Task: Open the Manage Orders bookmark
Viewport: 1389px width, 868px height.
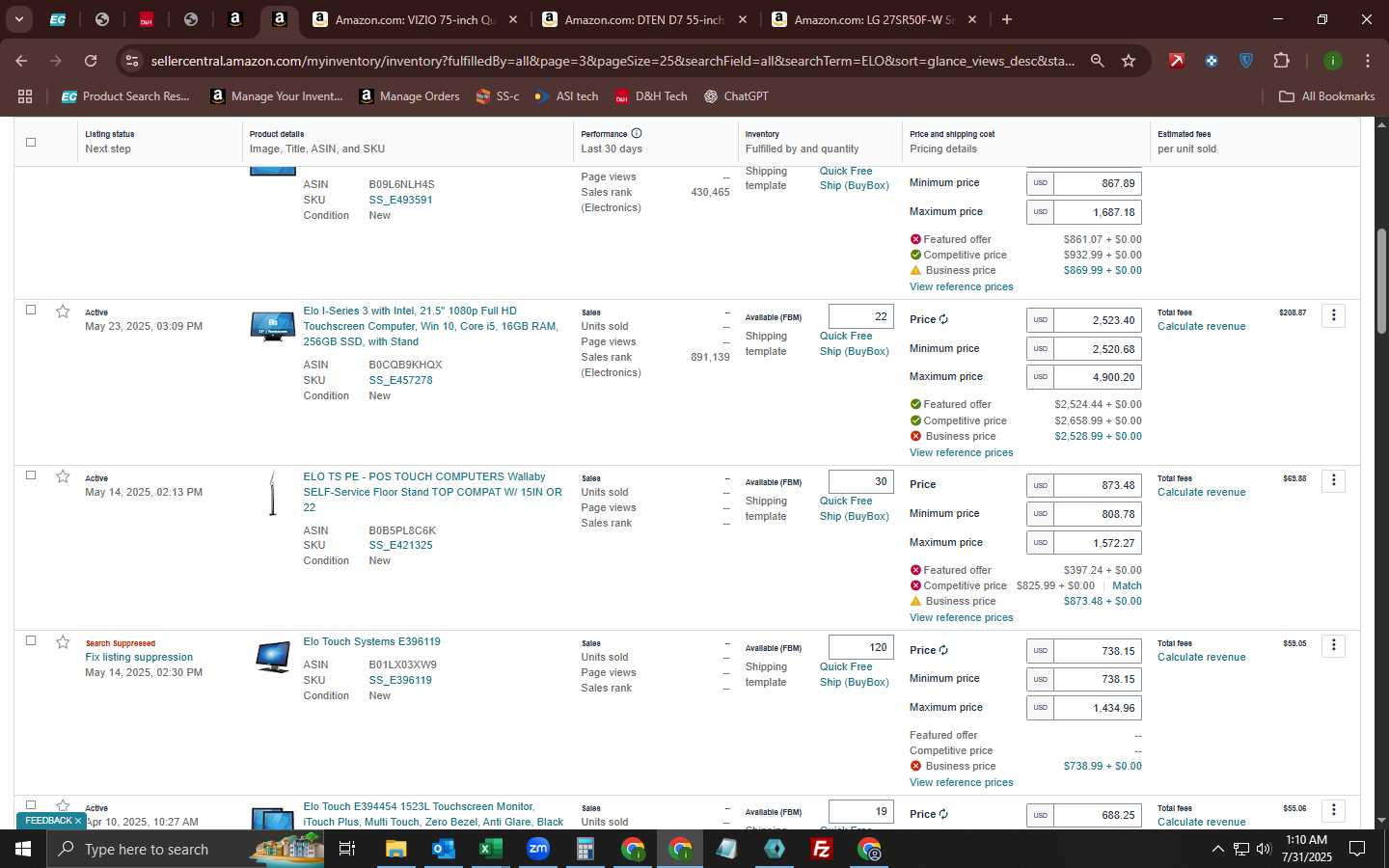Action: click(x=410, y=96)
